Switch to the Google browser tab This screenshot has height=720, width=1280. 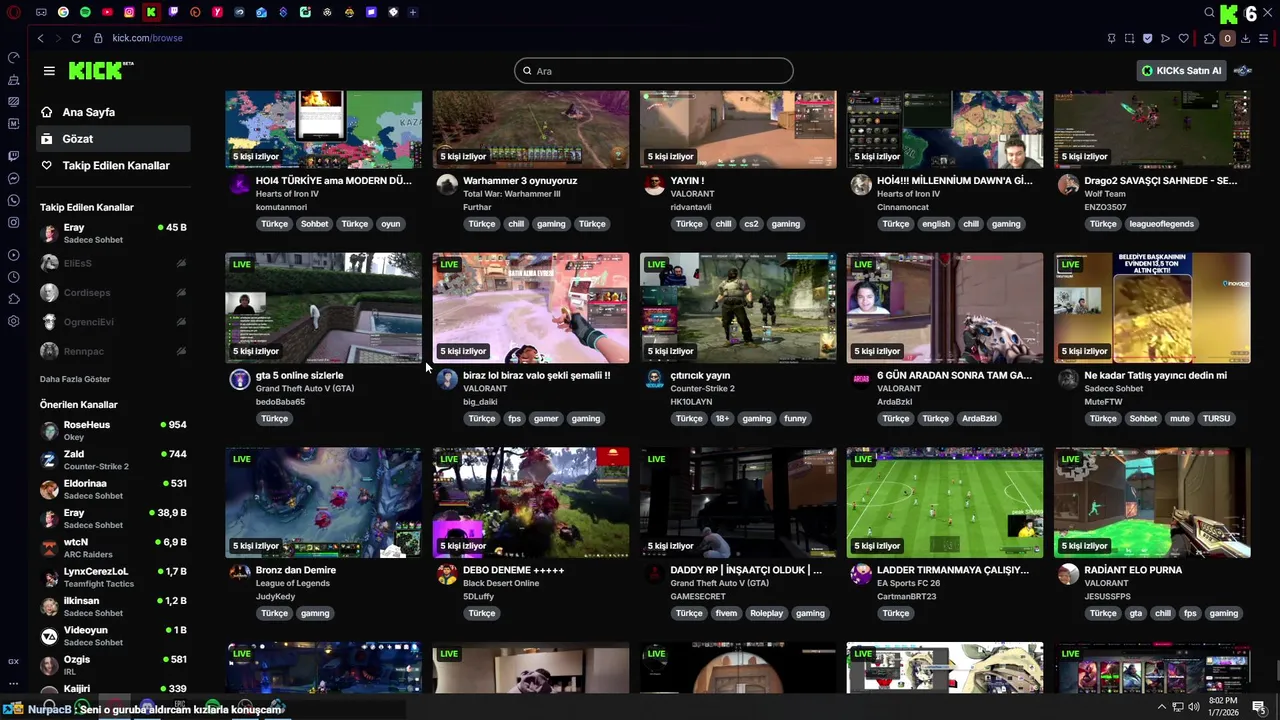pos(63,12)
